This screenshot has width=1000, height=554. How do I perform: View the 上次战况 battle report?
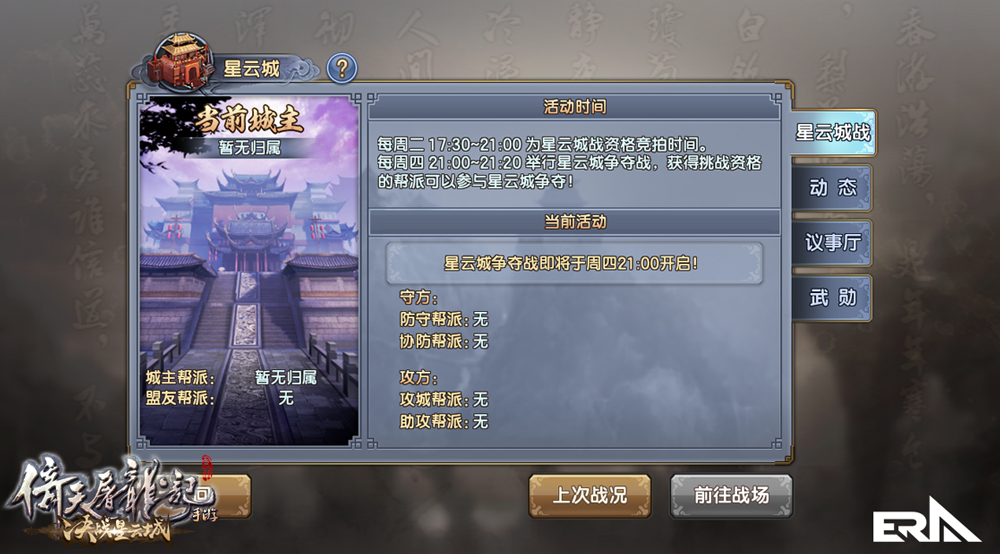click(590, 495)
